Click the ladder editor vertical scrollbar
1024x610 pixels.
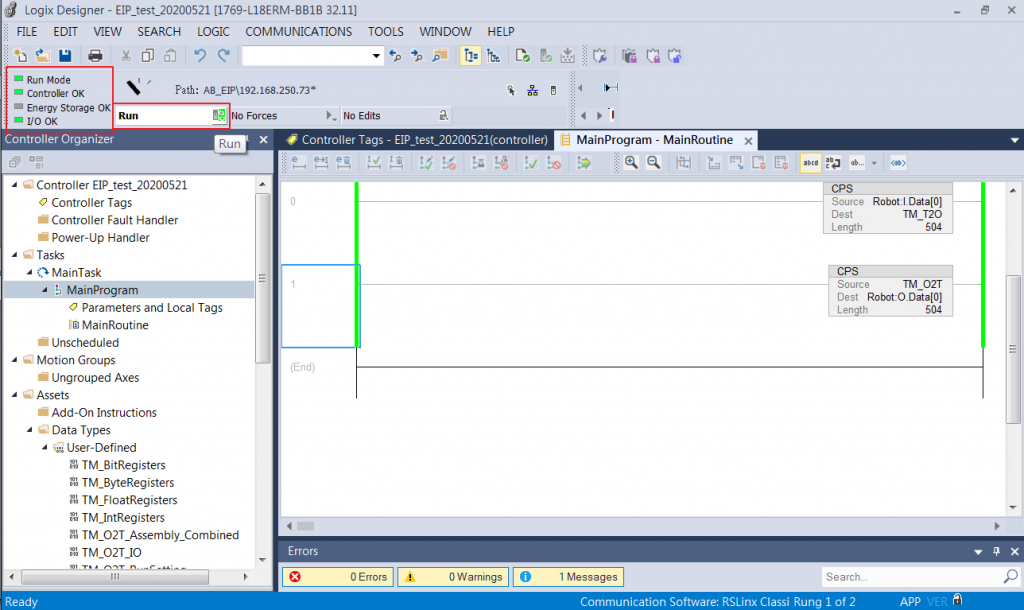(1012, 350)
